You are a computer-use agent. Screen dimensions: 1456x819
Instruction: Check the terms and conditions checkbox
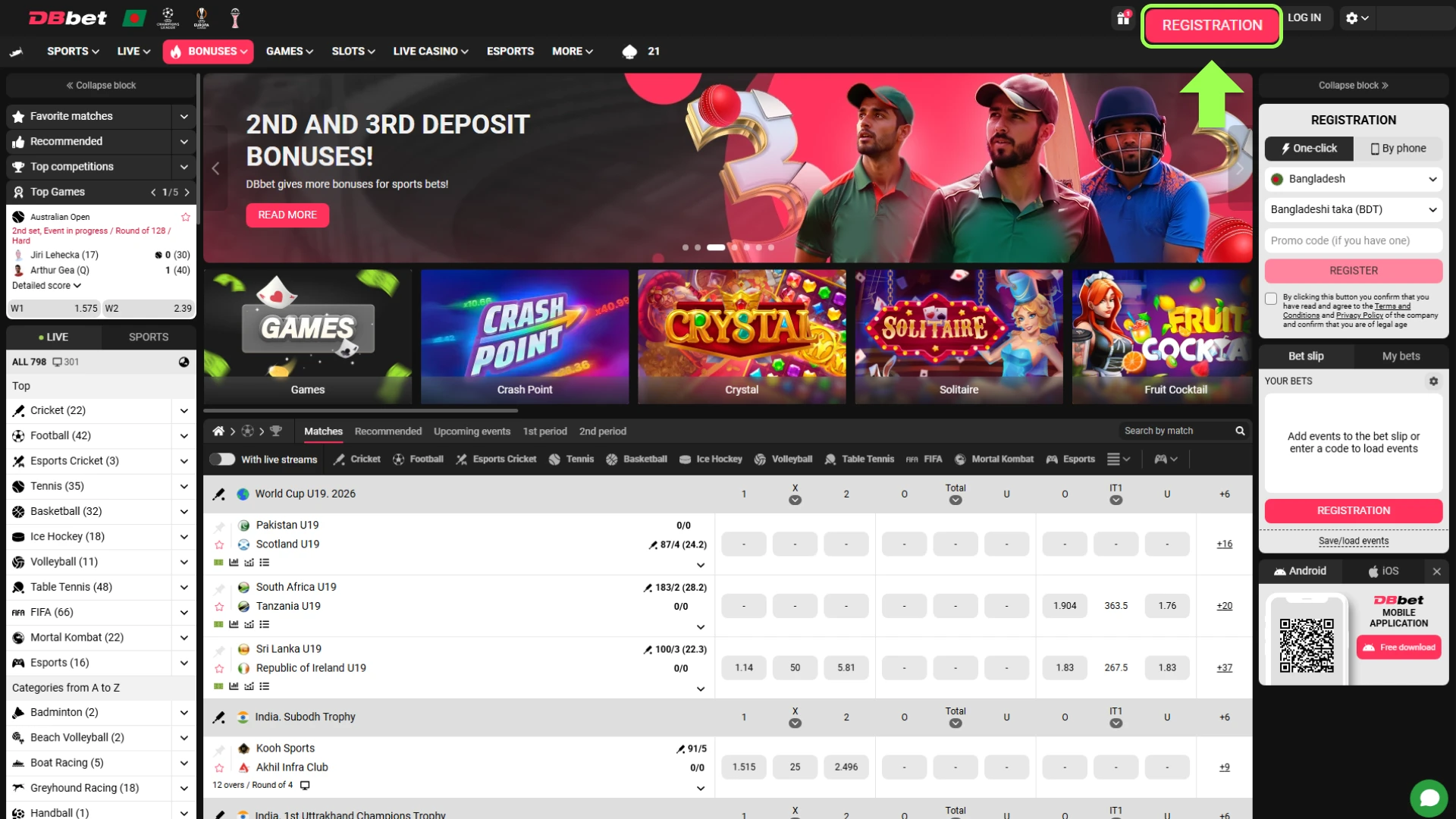tap(1271, 299)
